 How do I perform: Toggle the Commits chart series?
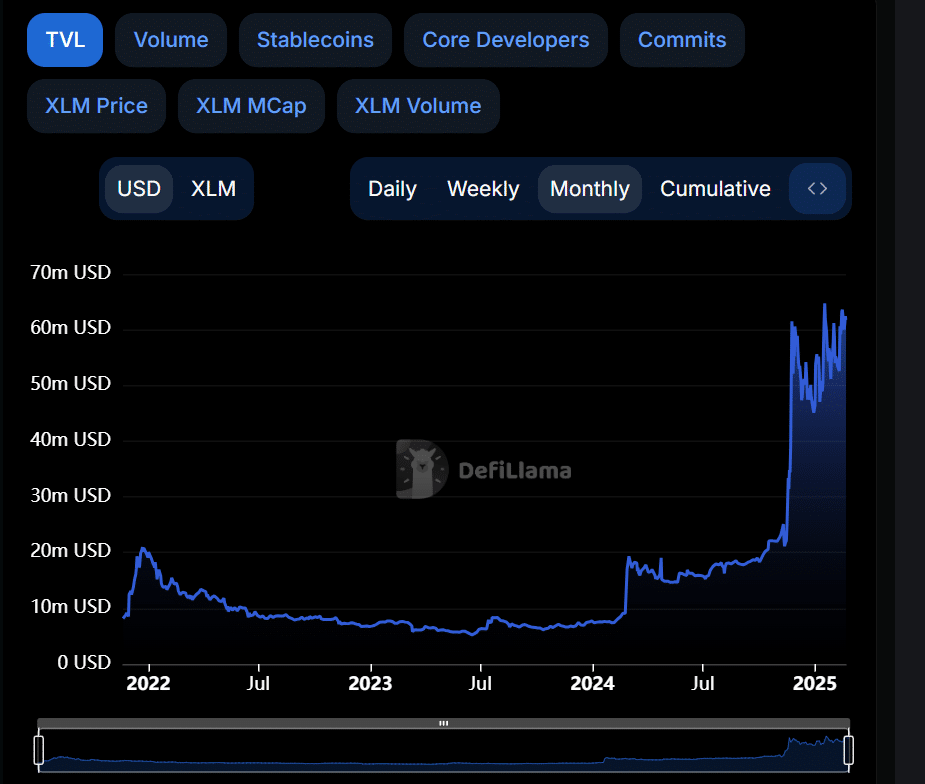click(x=682, y=40)
